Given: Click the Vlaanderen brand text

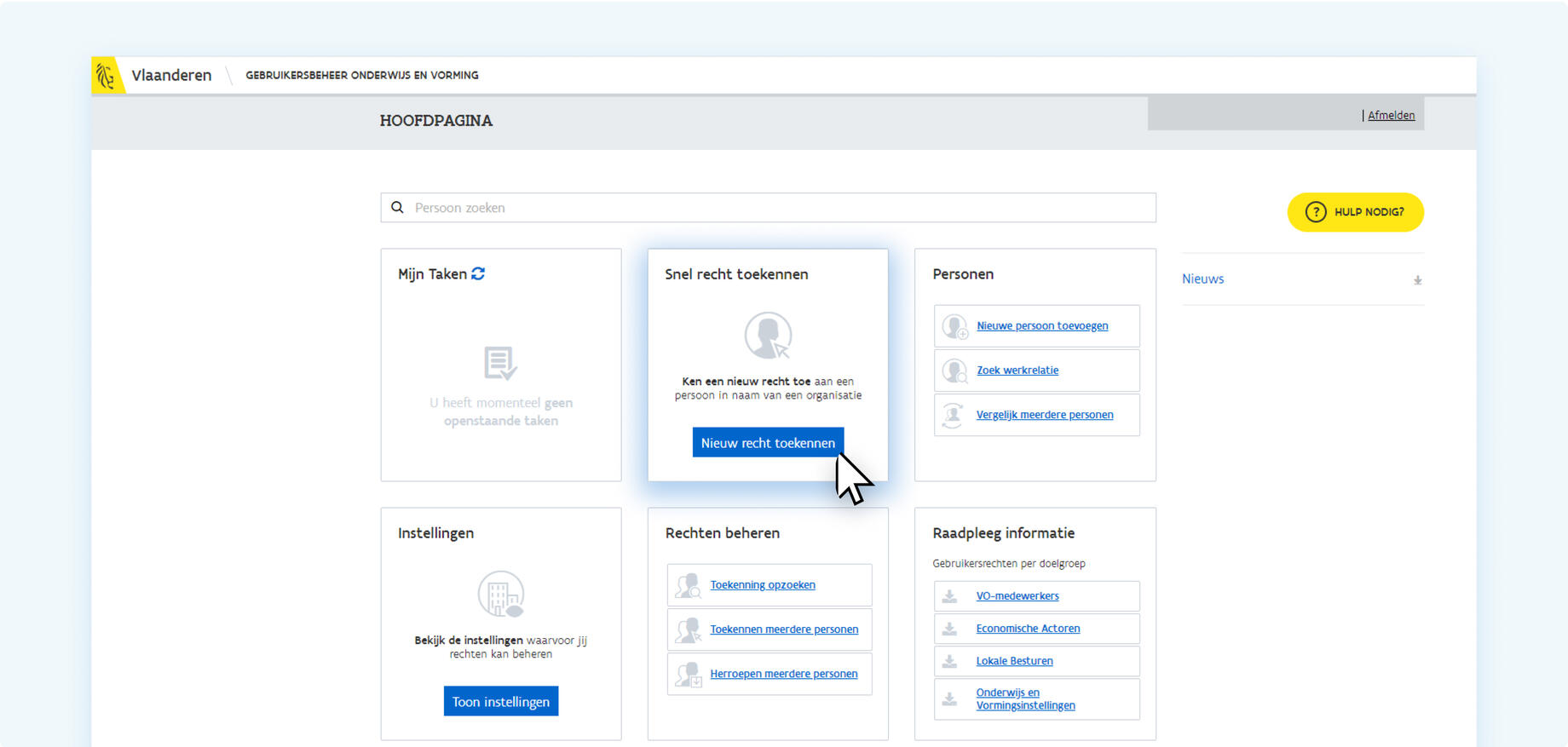Looking at the screenshot, I should [171, 76].
